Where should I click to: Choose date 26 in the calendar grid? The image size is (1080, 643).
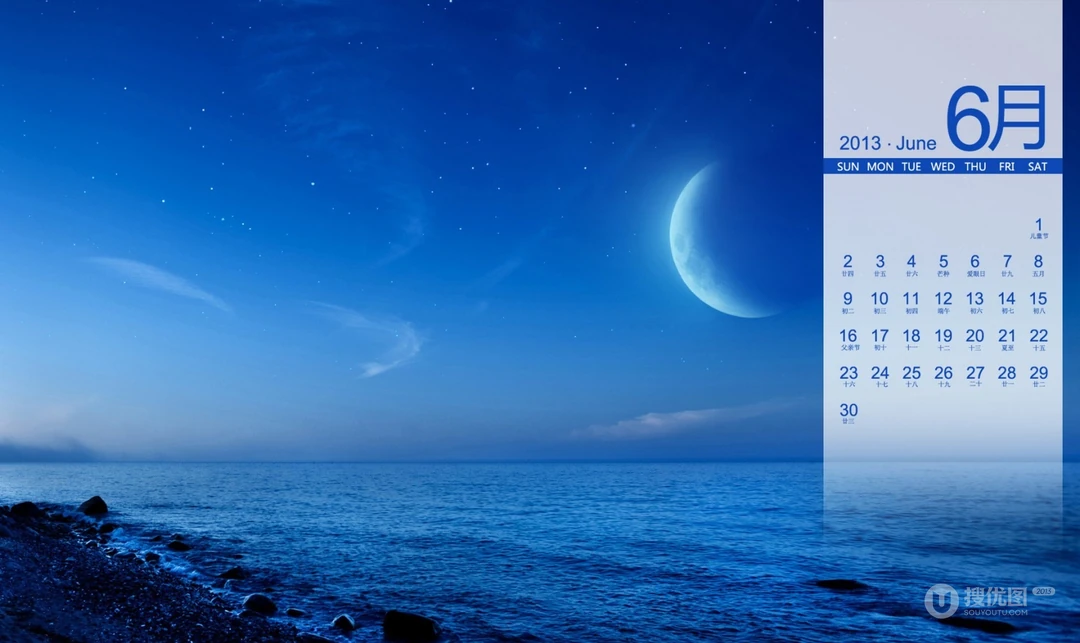[943, 373]
